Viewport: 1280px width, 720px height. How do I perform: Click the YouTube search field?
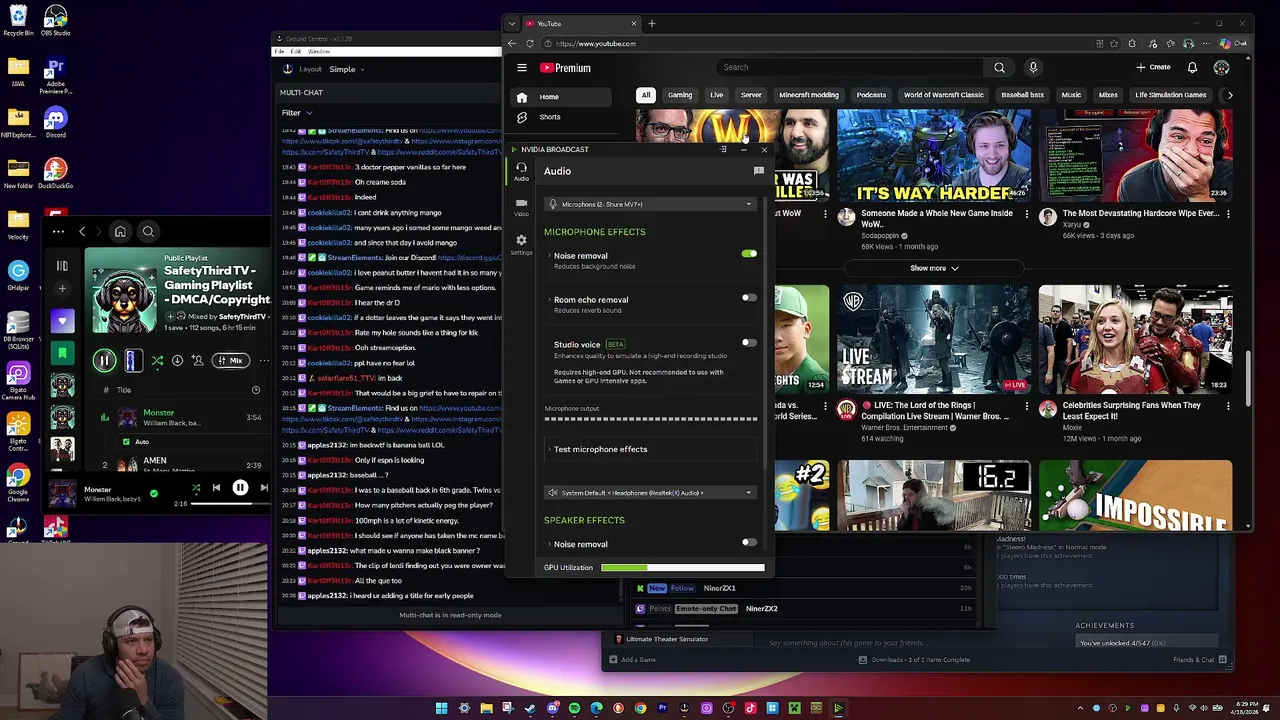850,67
